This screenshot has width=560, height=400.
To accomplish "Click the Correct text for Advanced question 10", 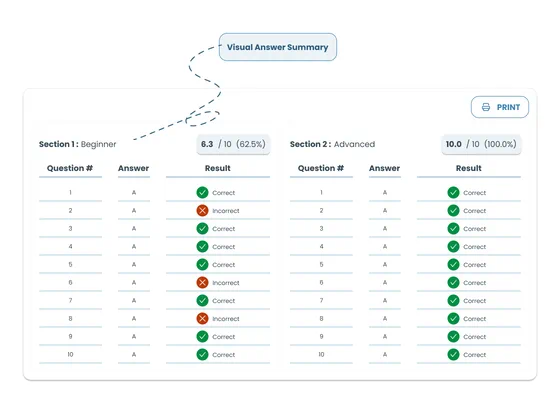I will point(475,355).
